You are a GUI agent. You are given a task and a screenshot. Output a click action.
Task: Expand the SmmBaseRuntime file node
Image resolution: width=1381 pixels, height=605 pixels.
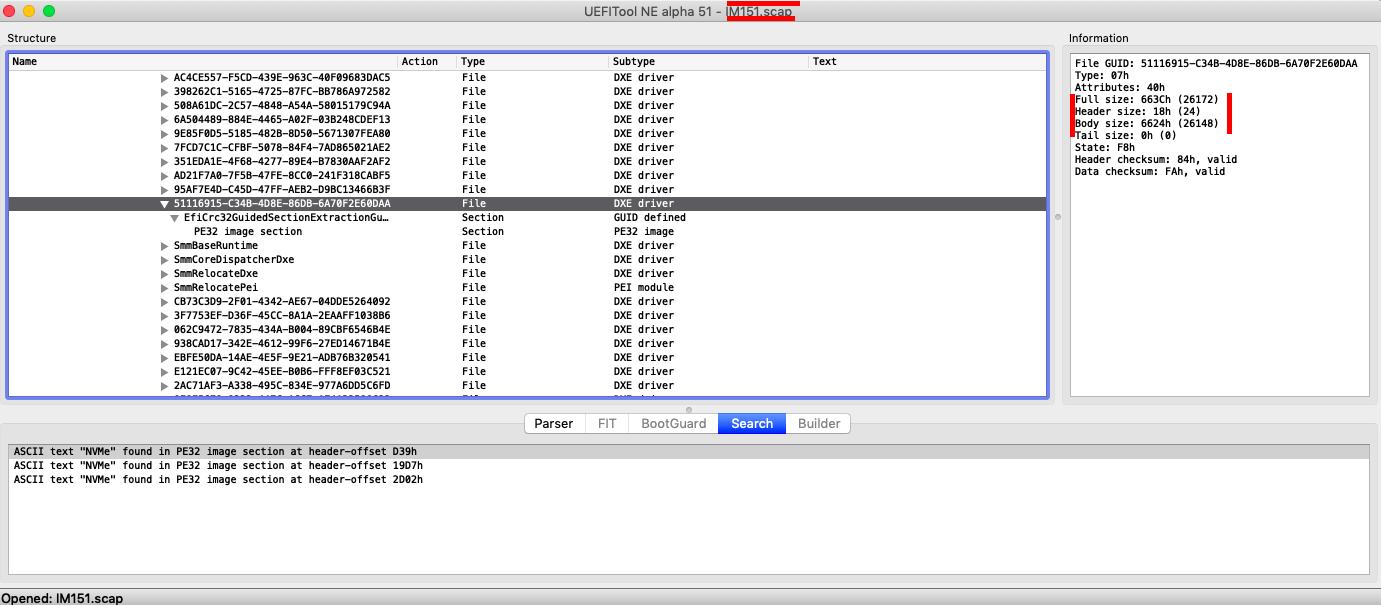click(165, 245)
